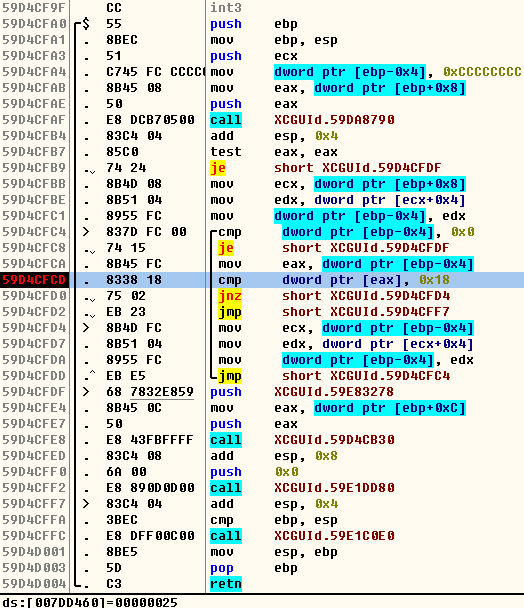Click call XCGUId.59E1DD80 instruction

(x=302, y=488)
